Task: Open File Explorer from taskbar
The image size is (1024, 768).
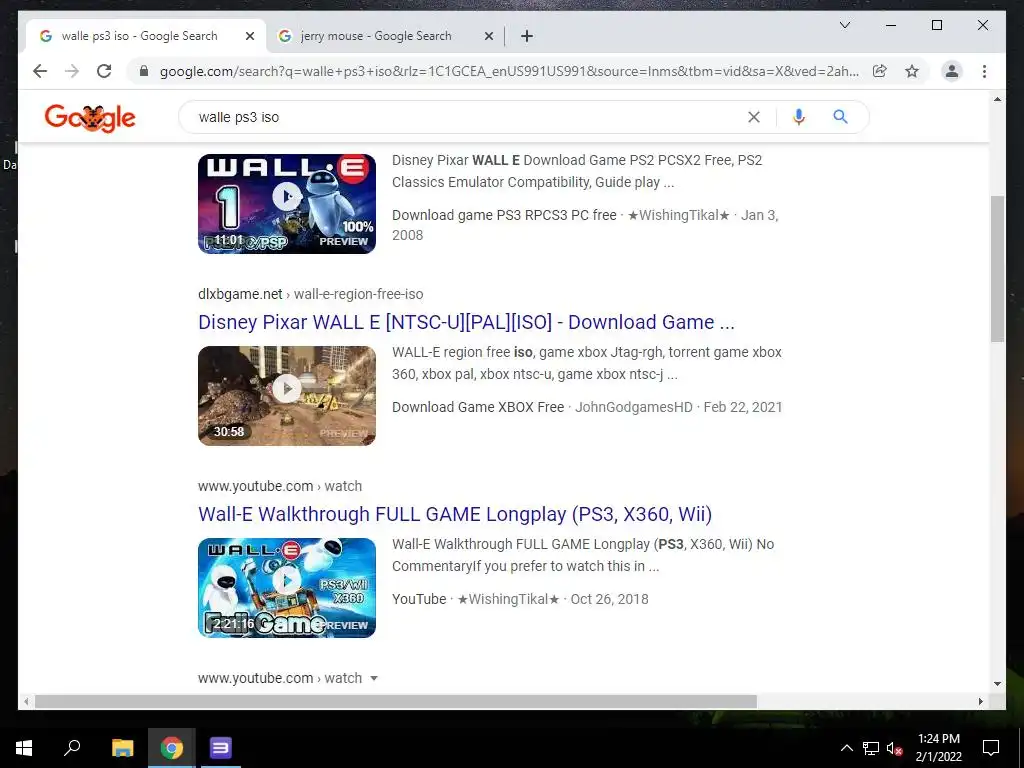Action: pos(122,748)
